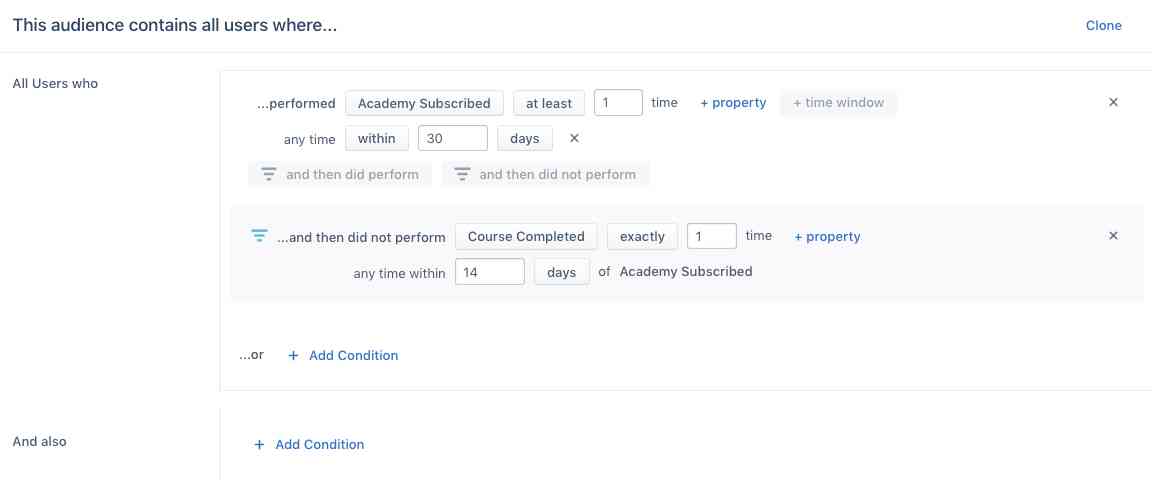Remove the Course Completed condition with X
The image size is (1152, 496).
coord(1113,236)
